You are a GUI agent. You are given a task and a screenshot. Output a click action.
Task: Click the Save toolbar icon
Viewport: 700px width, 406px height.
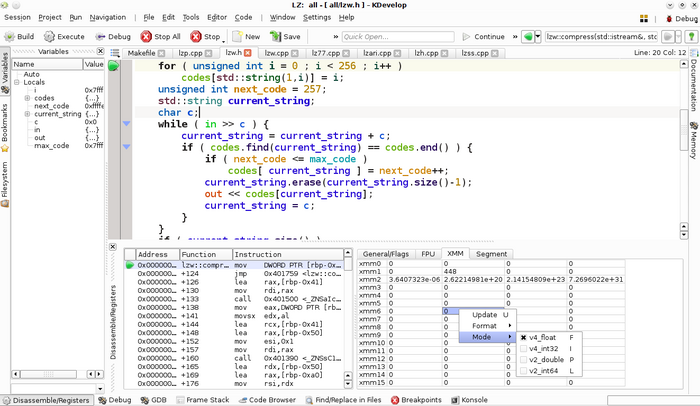(x=283, y=36)
